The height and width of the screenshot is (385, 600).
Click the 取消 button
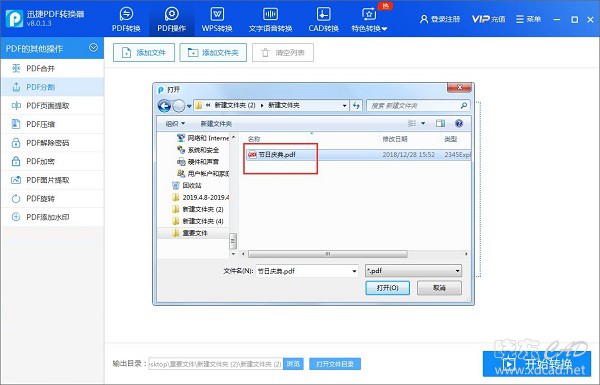tap(439, 288)
